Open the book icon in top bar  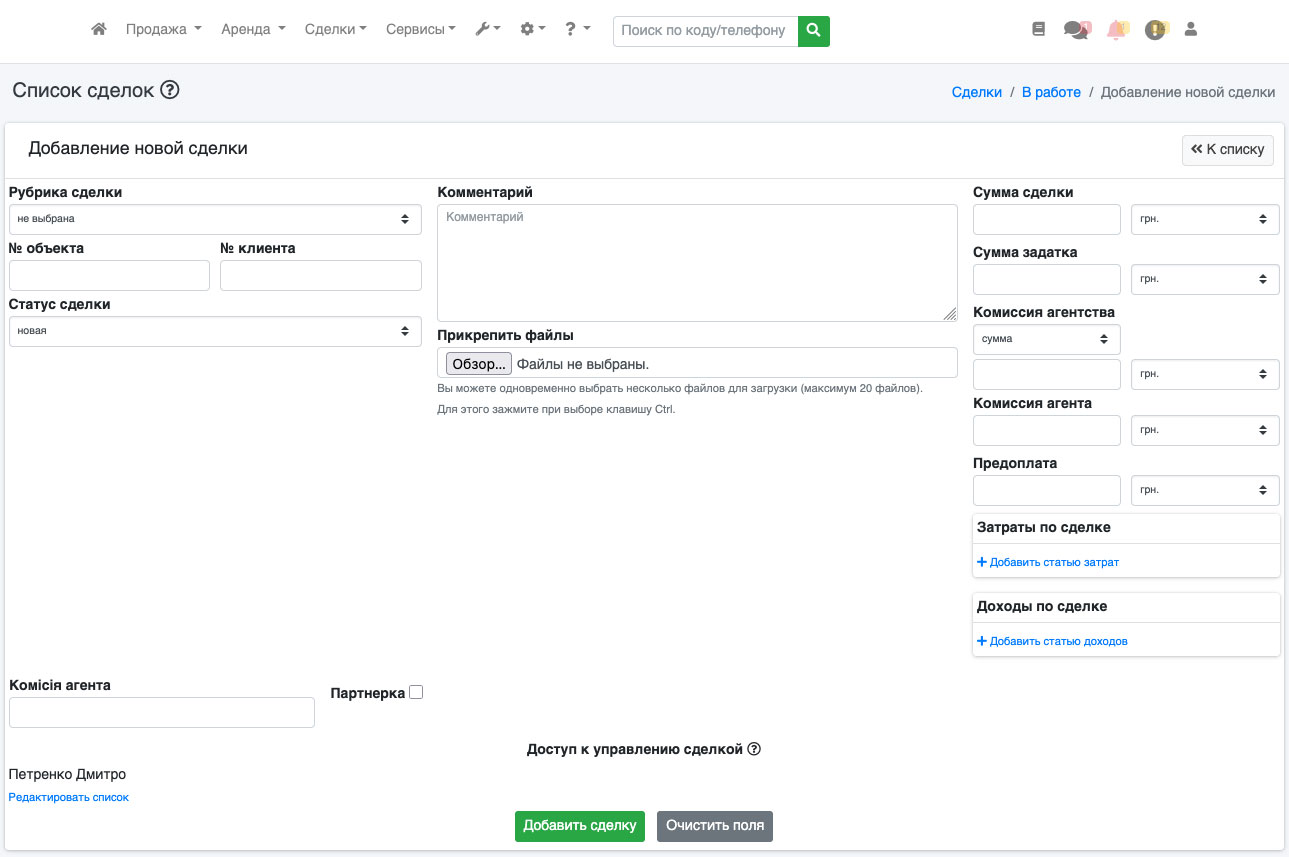1038,30
